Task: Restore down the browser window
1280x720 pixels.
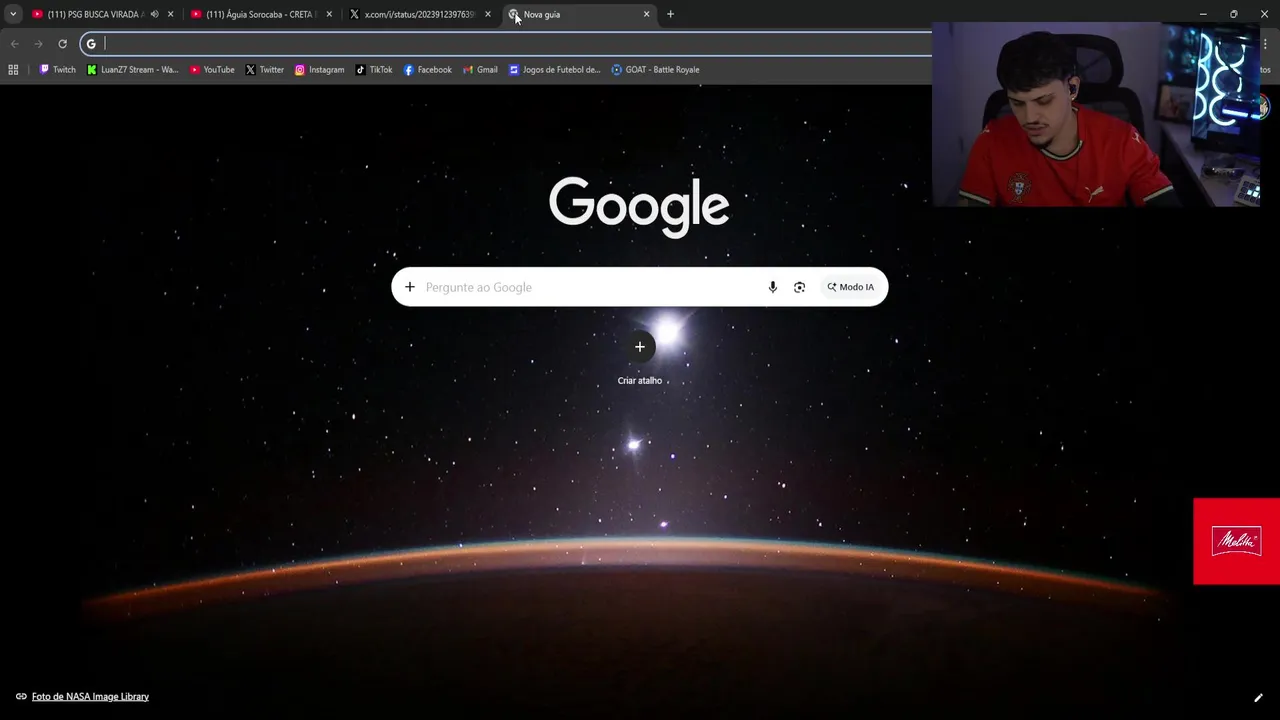Action: pos(1233,14)
